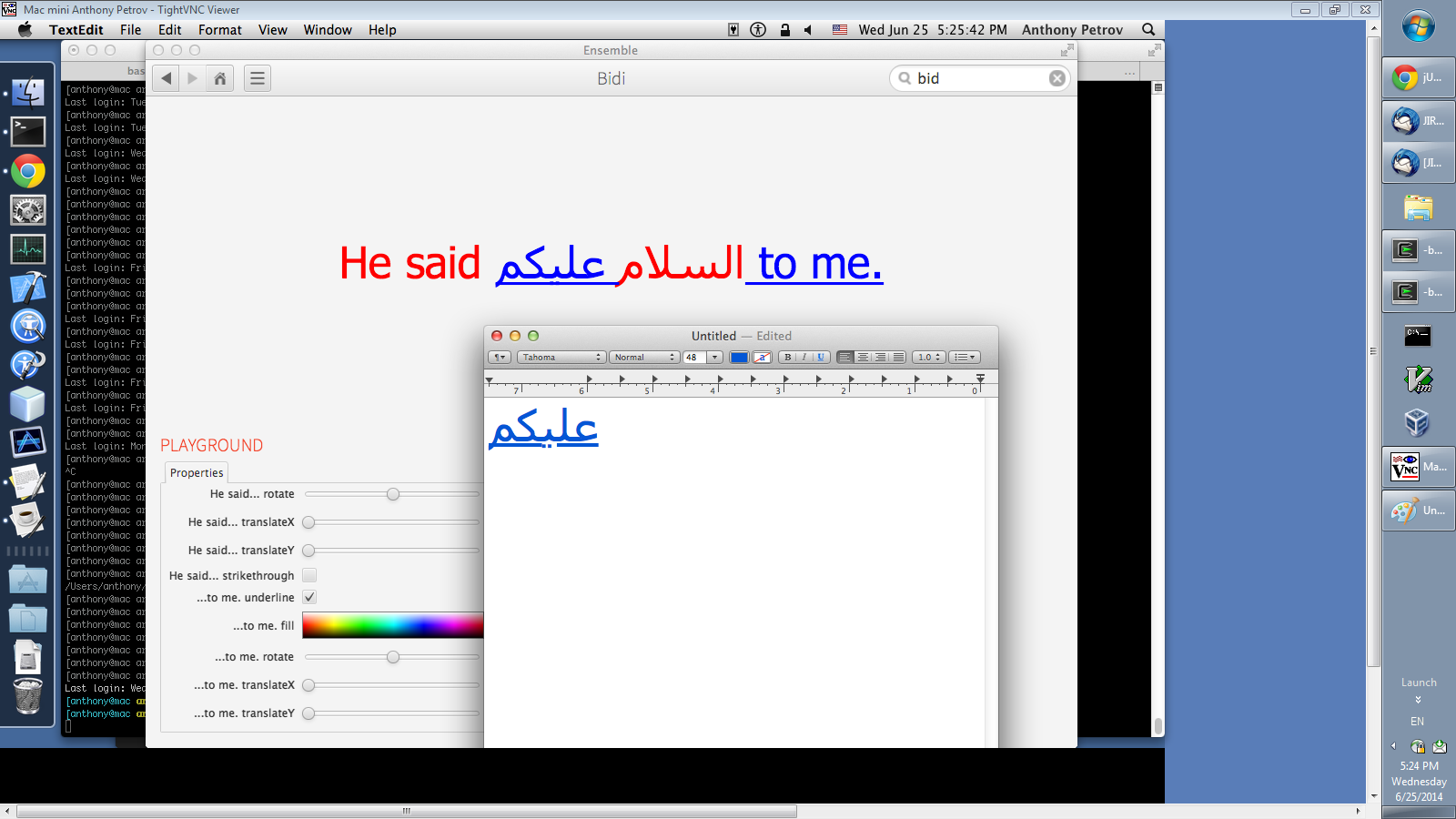Click the '...to me. fill' rainbow color bar
1456x819 pixels.
coord(392,625)
